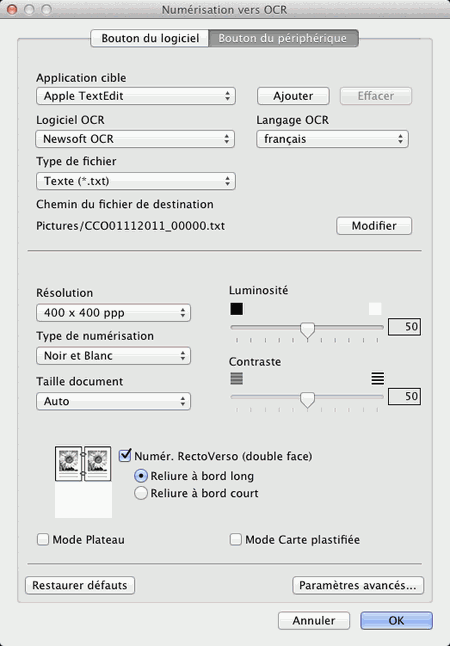Click the black dark-brightness icon under Luminosité
The width and height of the screenshot is (450, 646).
point(237,309)
